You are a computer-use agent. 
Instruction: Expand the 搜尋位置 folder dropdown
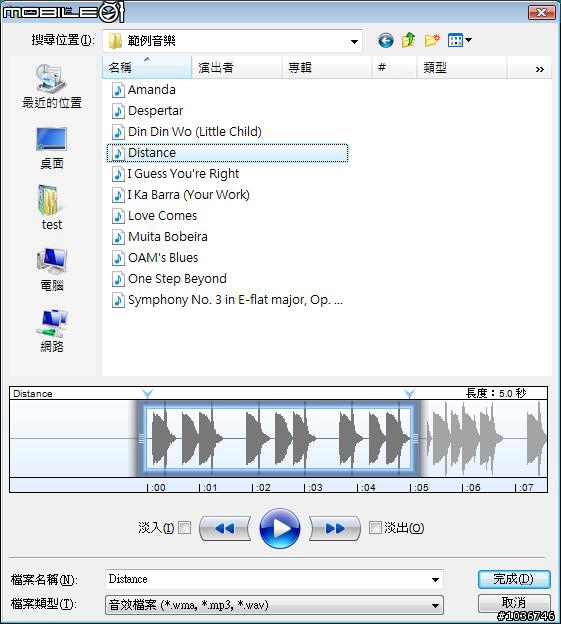tap(354, 41)
